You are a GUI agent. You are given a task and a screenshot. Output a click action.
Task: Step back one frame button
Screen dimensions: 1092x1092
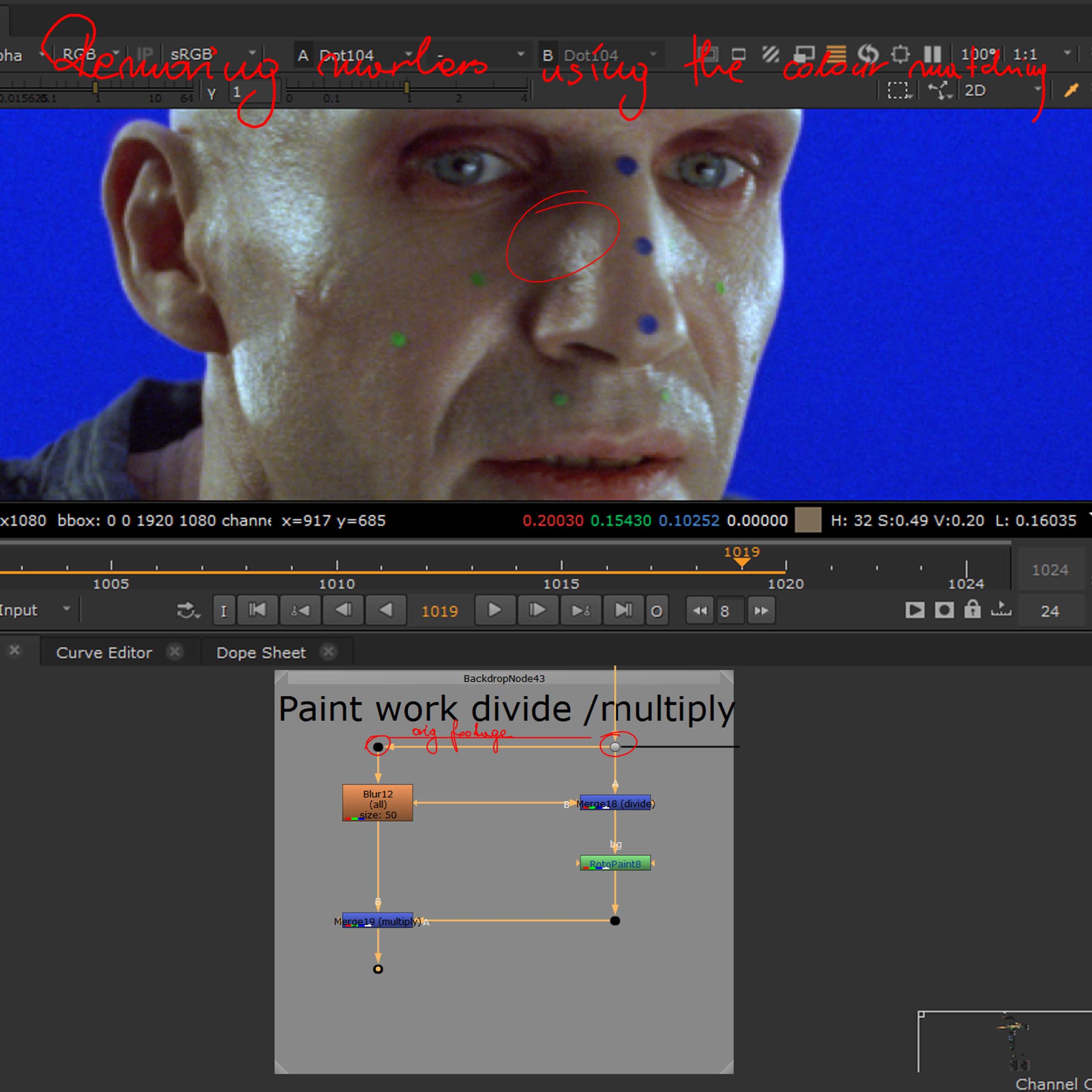343,610
